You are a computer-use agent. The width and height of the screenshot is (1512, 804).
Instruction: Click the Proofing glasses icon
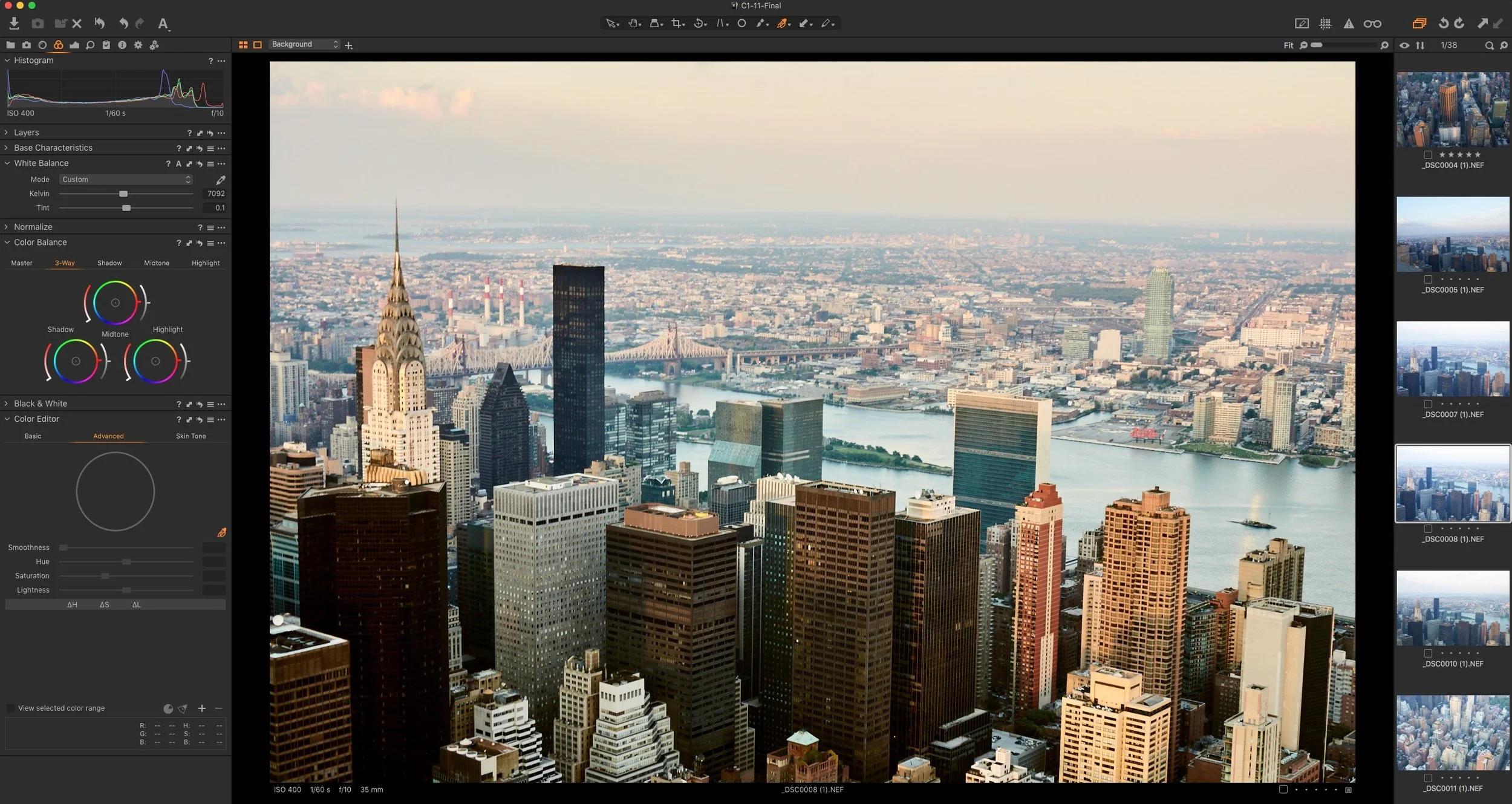click(x=1372, y=24)
